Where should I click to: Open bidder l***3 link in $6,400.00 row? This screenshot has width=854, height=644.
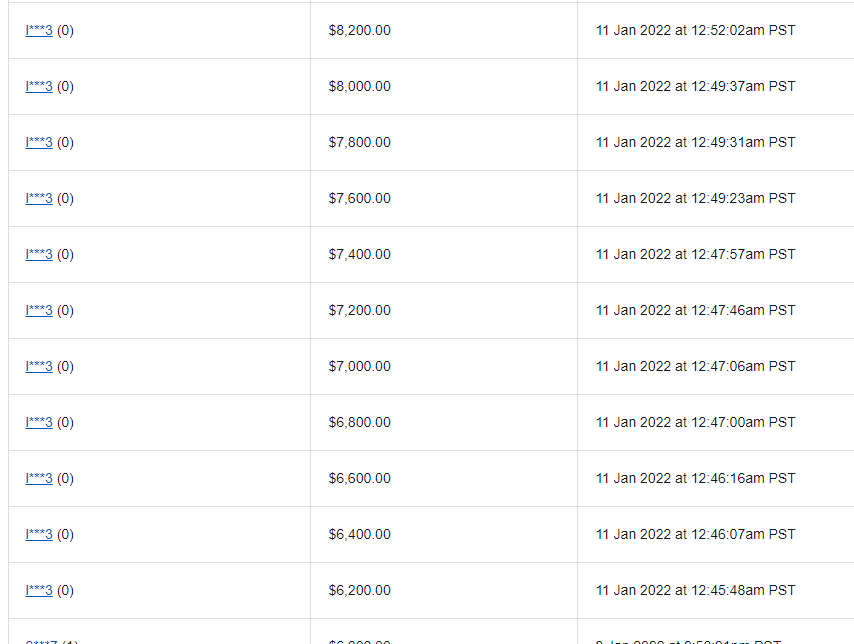pyautogui.click(x=39, y=534)
